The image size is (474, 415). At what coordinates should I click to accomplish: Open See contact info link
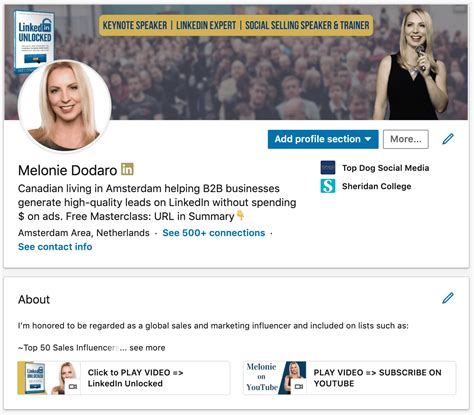click(55, 247)
